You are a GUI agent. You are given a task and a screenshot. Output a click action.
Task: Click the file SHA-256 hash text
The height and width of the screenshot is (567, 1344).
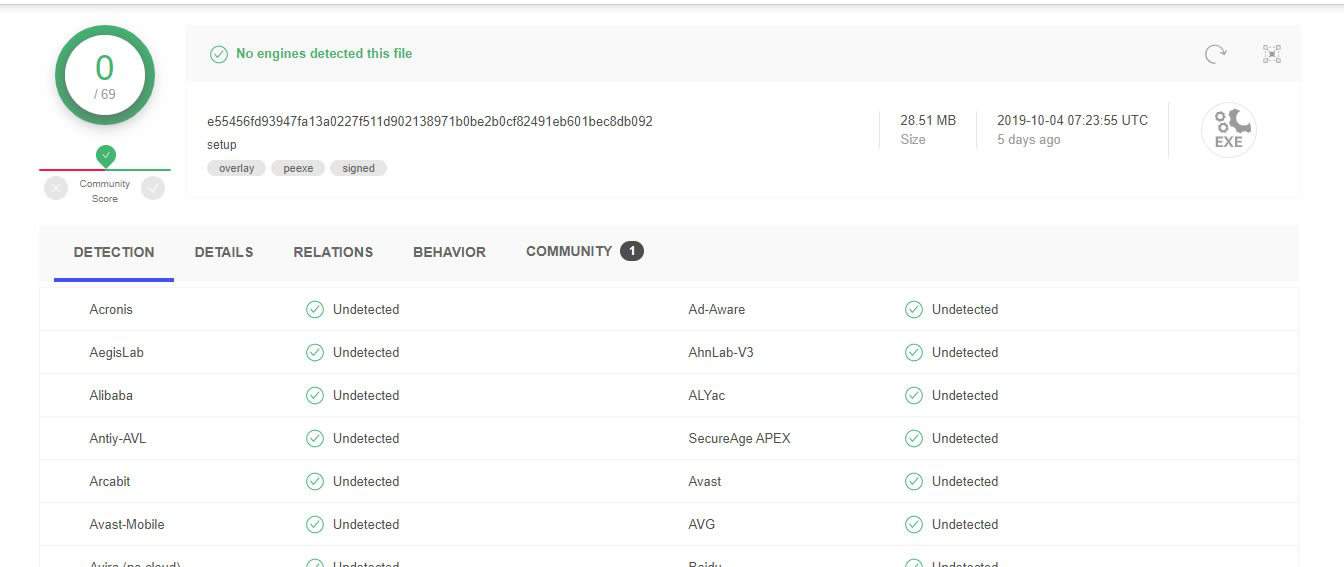430,121
